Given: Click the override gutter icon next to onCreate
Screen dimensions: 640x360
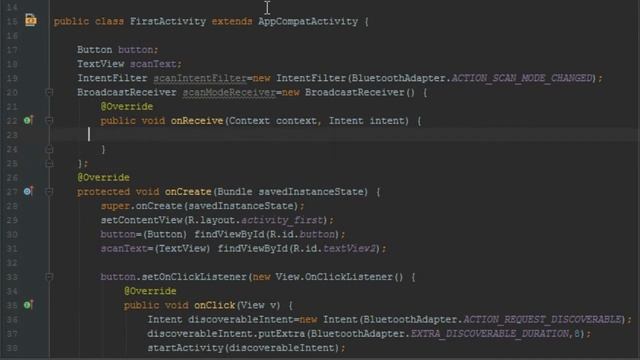Looking at the screenshot, I should pyautogui.click(x=28, y=191).
